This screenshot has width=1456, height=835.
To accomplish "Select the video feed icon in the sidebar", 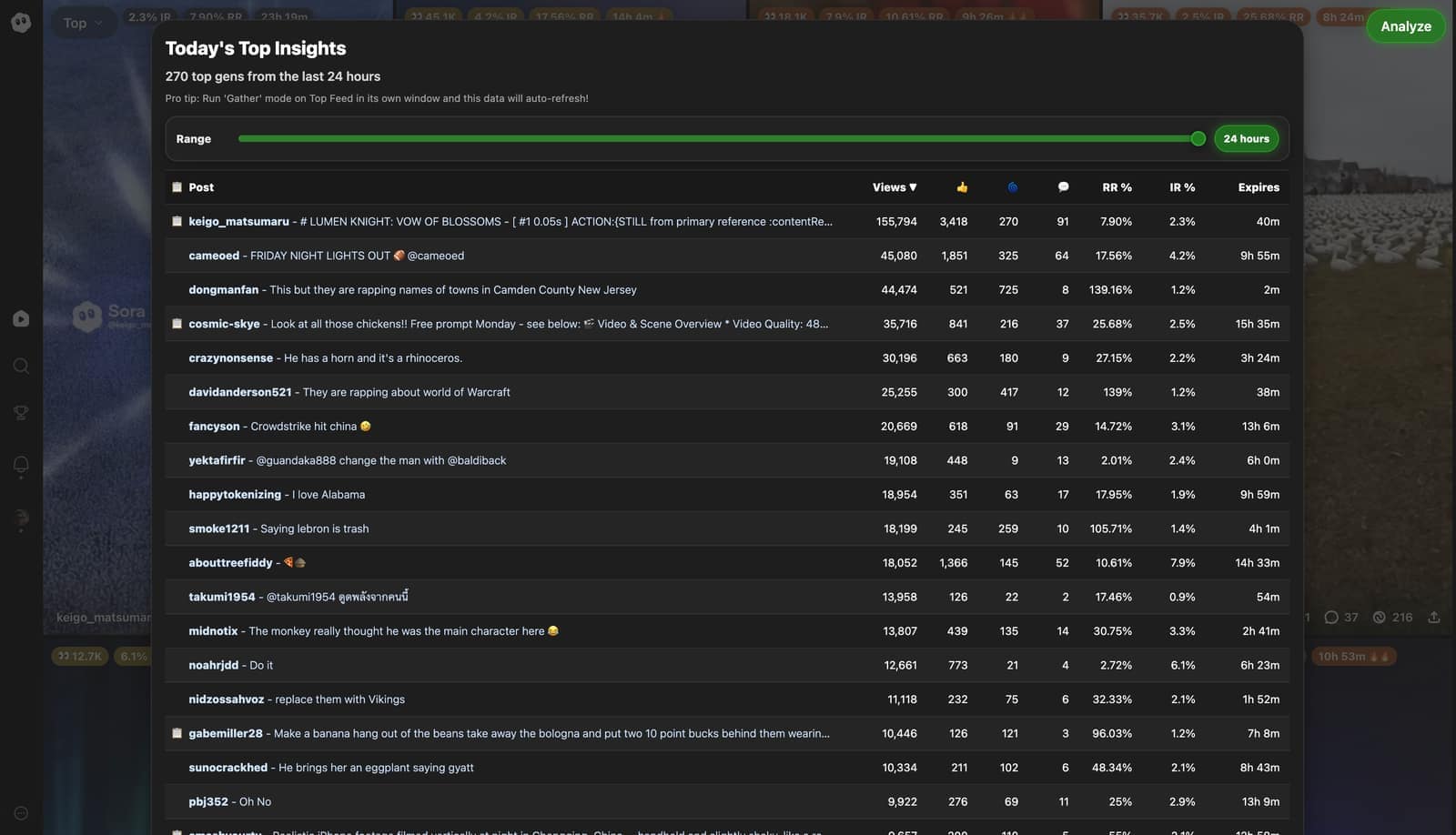I will coord(21,318).
